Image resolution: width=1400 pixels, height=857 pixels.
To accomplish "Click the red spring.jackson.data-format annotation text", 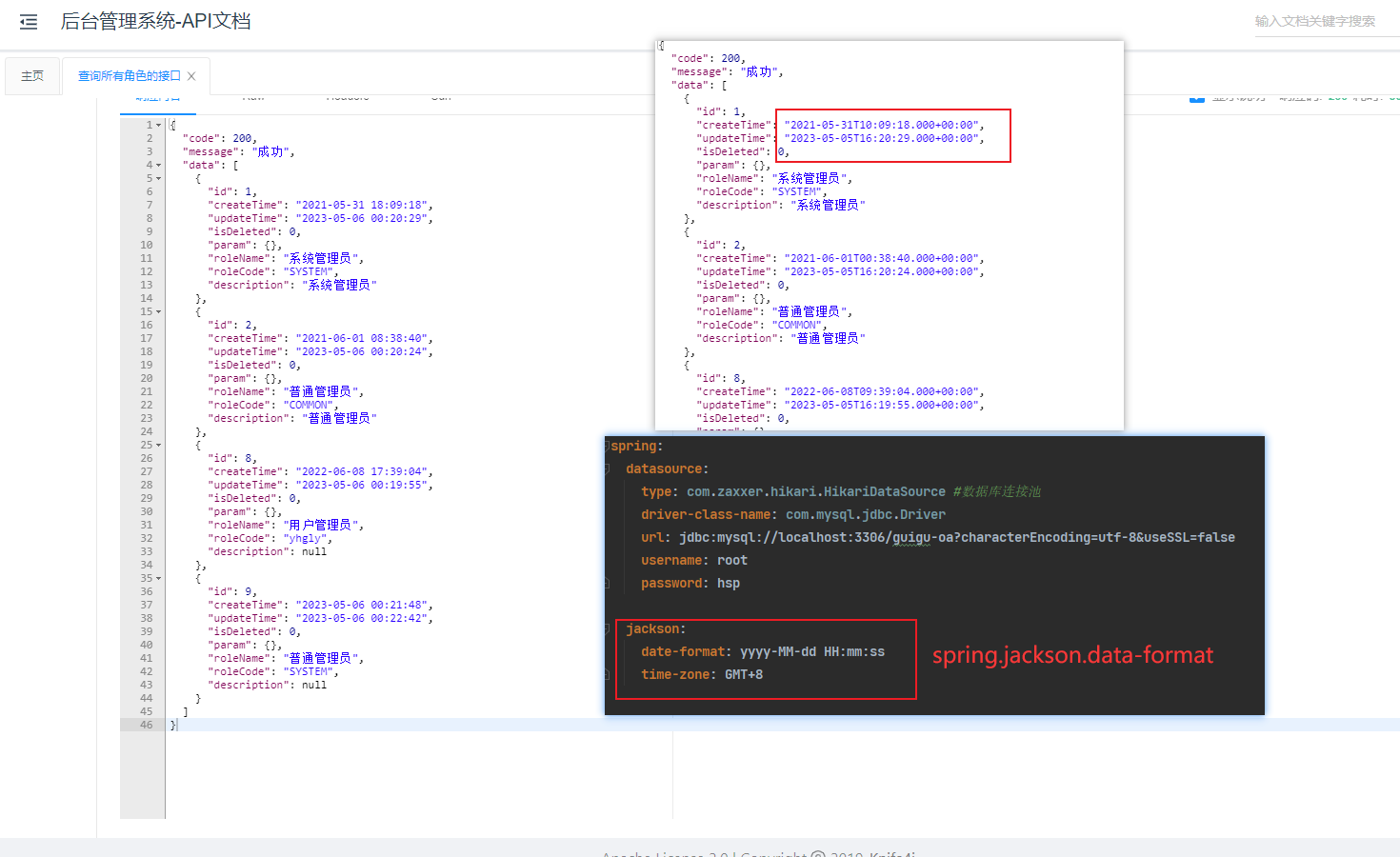I will 1072,655.
